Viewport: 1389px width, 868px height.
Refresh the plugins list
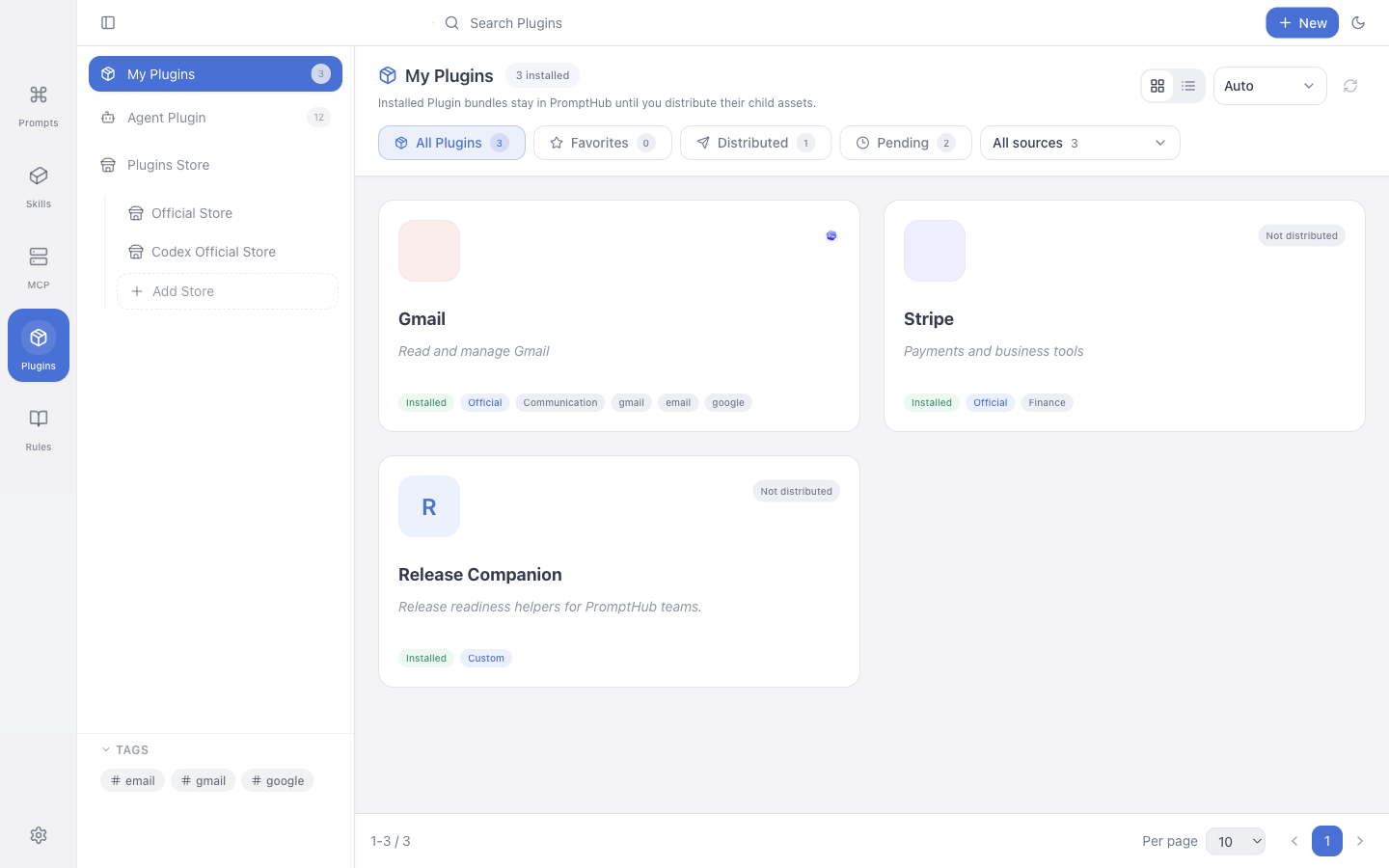coord(1350,86)
